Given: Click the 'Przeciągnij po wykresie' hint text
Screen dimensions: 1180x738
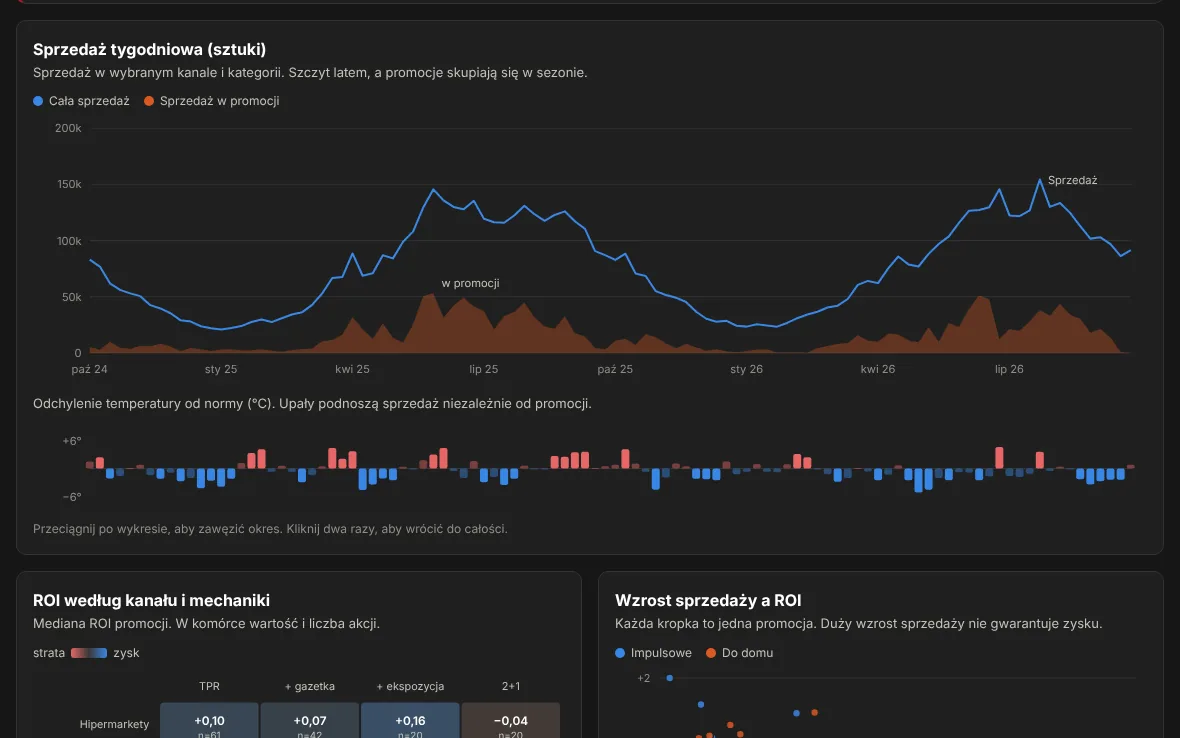Looking at the screenshot, I should point(270,529).
